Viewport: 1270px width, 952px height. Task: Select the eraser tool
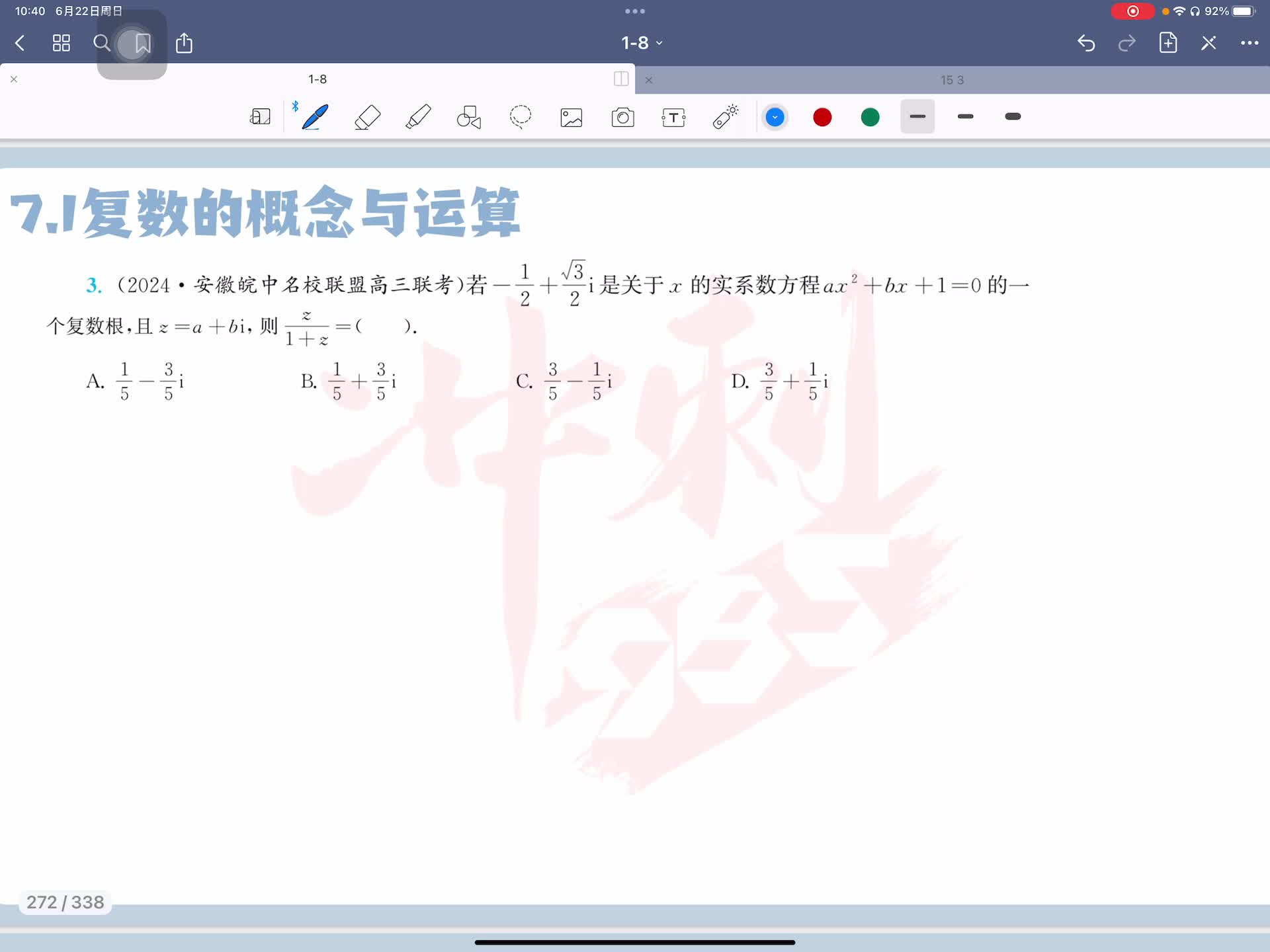(x=367, y=117)
